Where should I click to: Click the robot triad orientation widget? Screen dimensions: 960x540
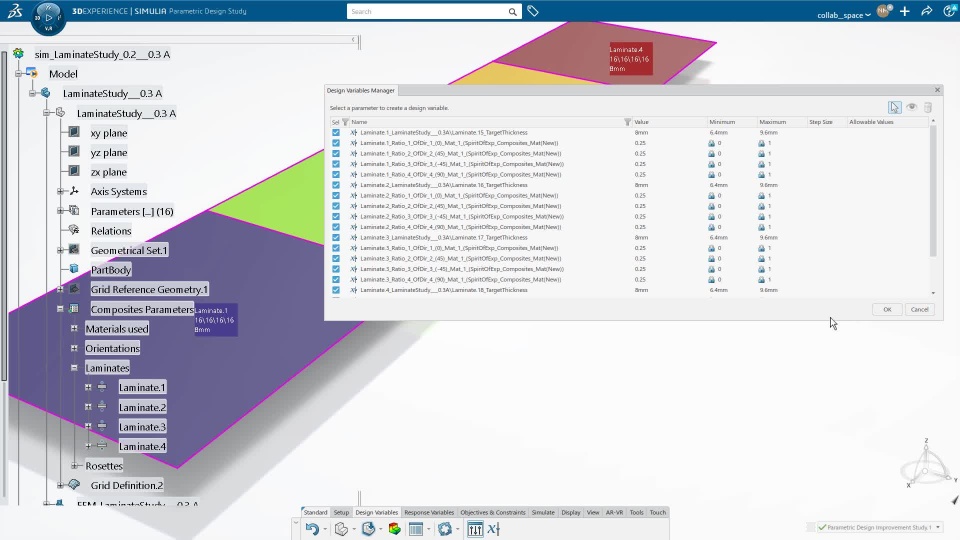928,465
